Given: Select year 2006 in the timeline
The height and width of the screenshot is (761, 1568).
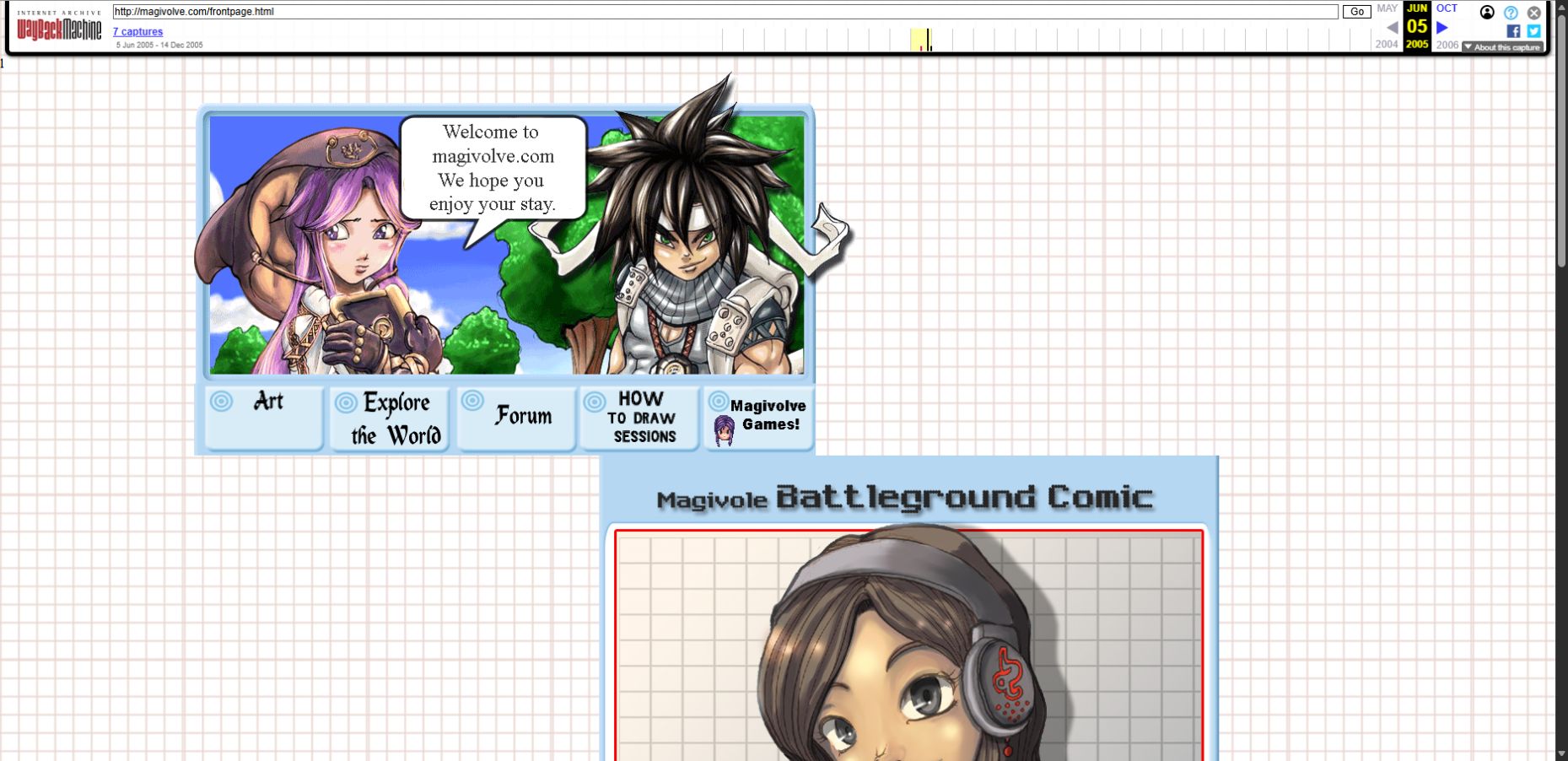Looking at the screenshot, I should (x=1447, y=45).
